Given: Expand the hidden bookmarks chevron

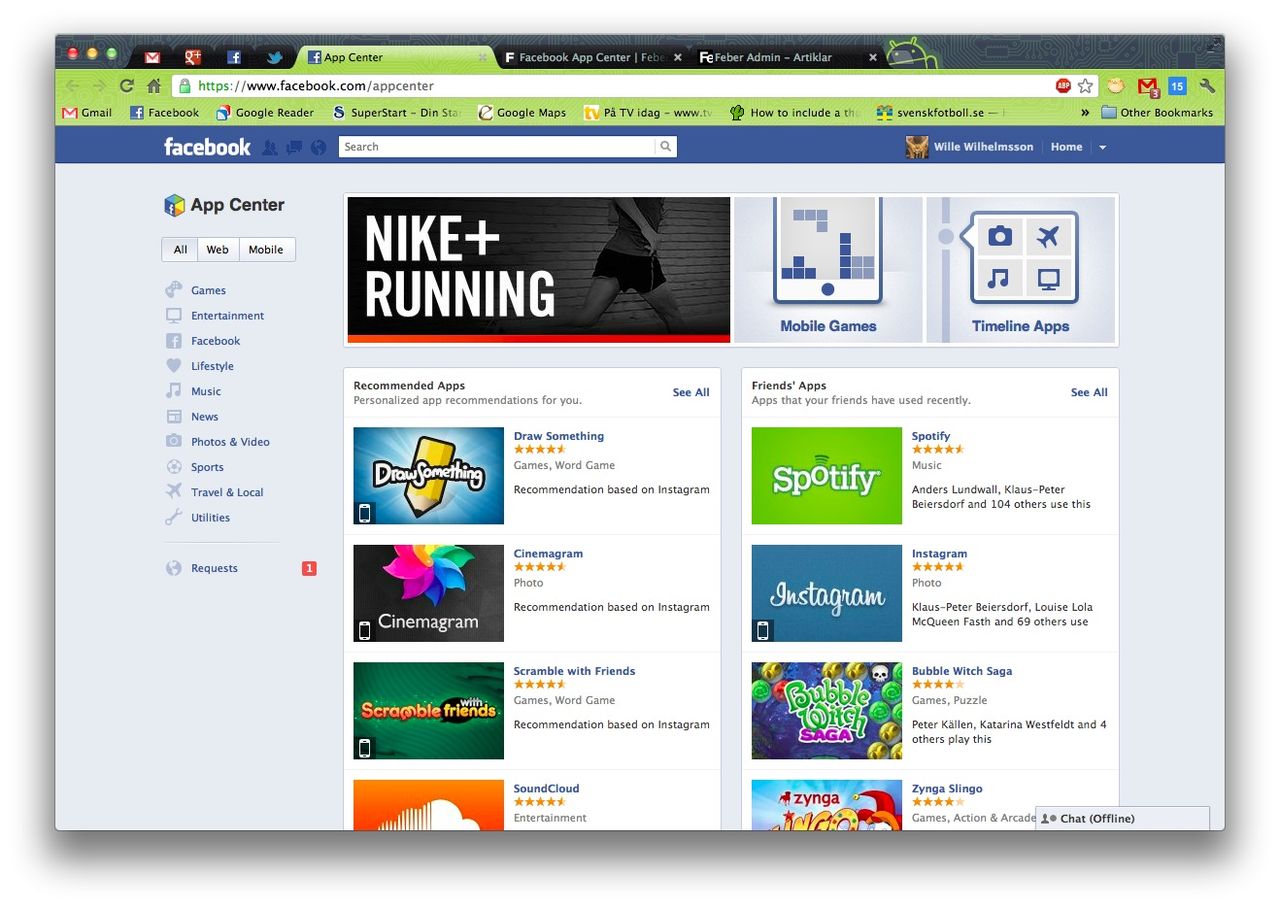Looking at the screenshot, I should [x=1085, y=113].
